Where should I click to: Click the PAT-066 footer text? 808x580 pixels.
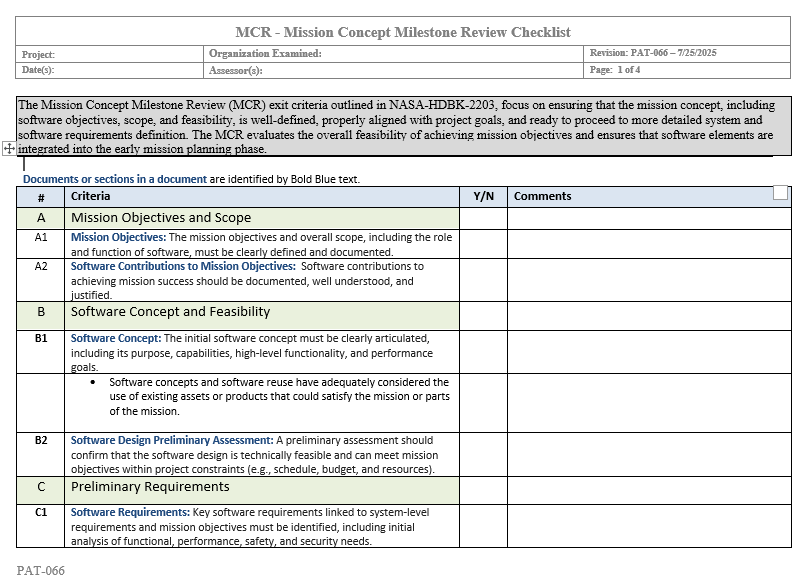pos(41,571)
